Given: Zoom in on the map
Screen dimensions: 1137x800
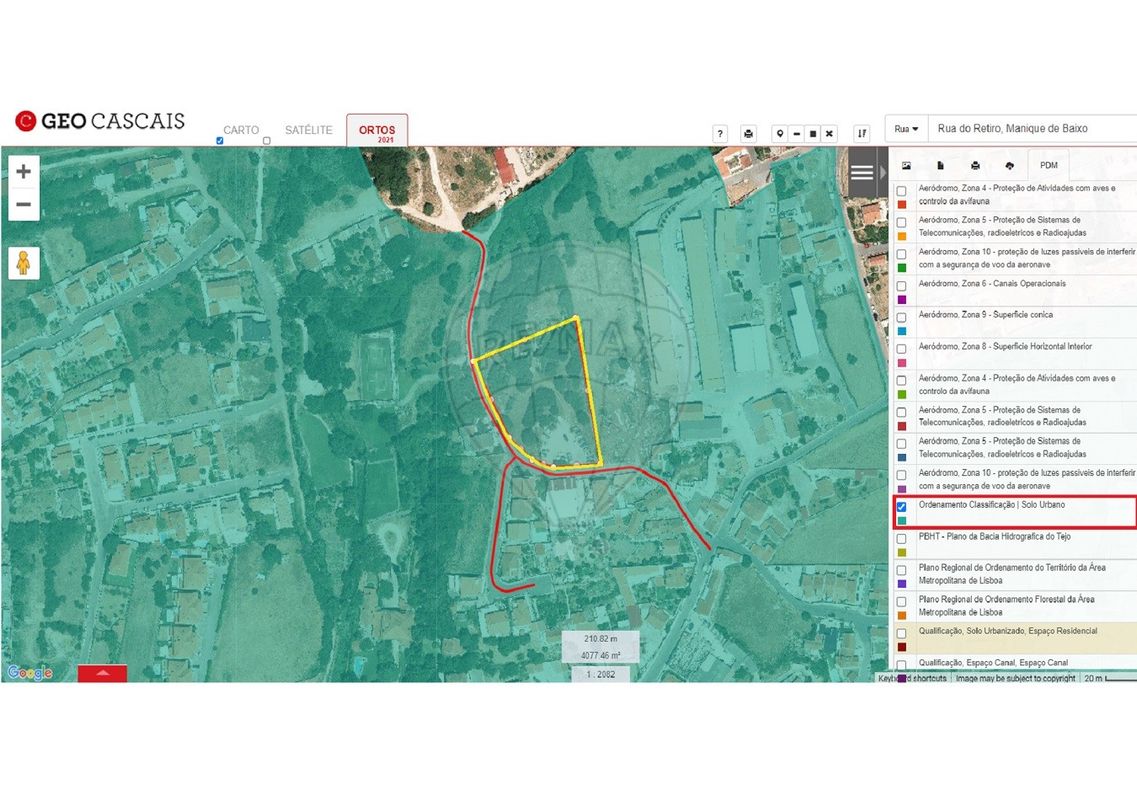Looking at the screenshot, I should 23,171.
